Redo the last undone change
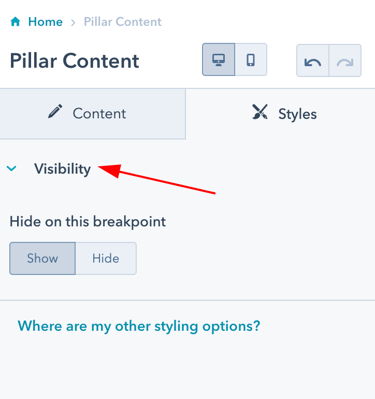The image size is (375, 399). 345,61
